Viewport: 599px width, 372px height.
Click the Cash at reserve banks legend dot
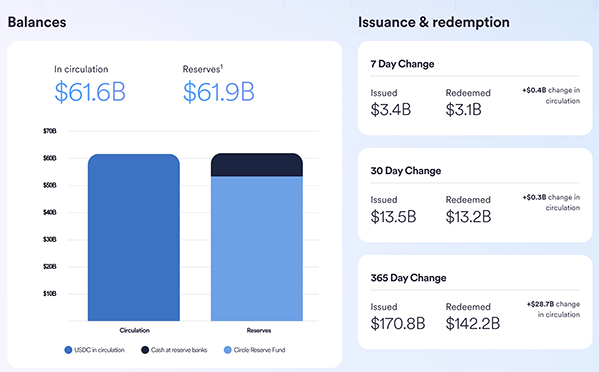click(145, 350)
